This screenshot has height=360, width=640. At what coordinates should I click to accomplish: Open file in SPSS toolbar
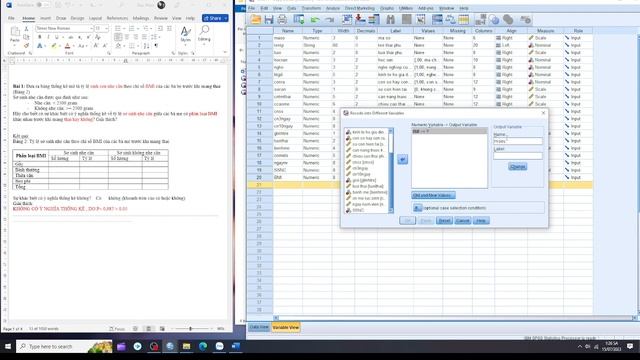pos(256,19)
